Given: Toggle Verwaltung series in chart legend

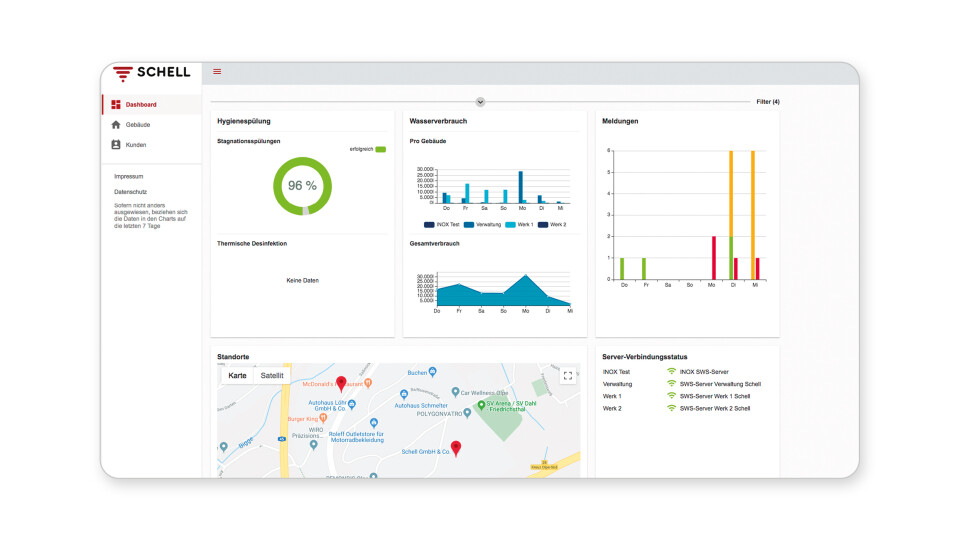Looking at the screenshot, I should click(x=483, y=224).
